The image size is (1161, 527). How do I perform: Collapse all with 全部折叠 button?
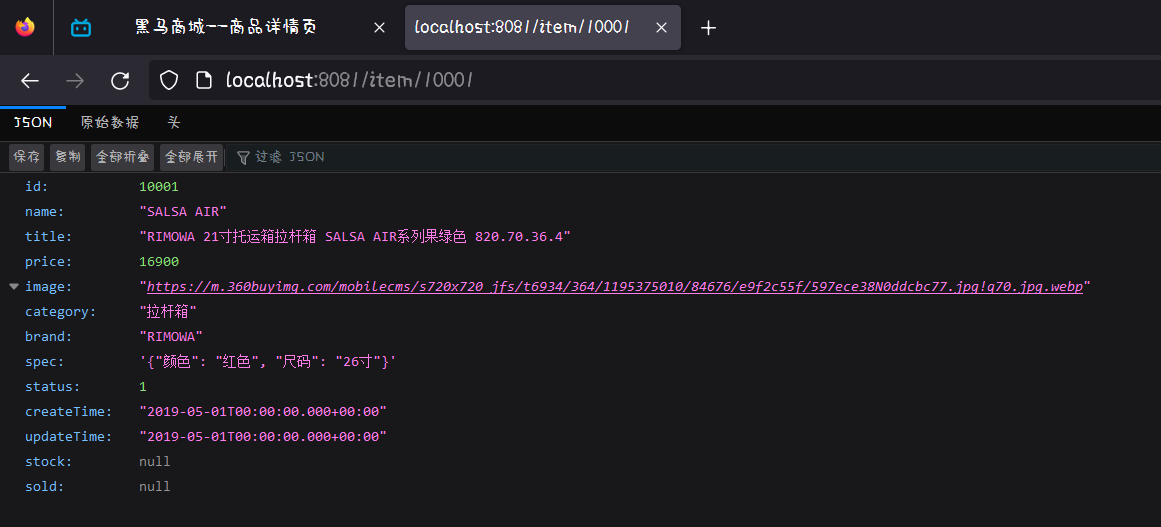(122, 157)
